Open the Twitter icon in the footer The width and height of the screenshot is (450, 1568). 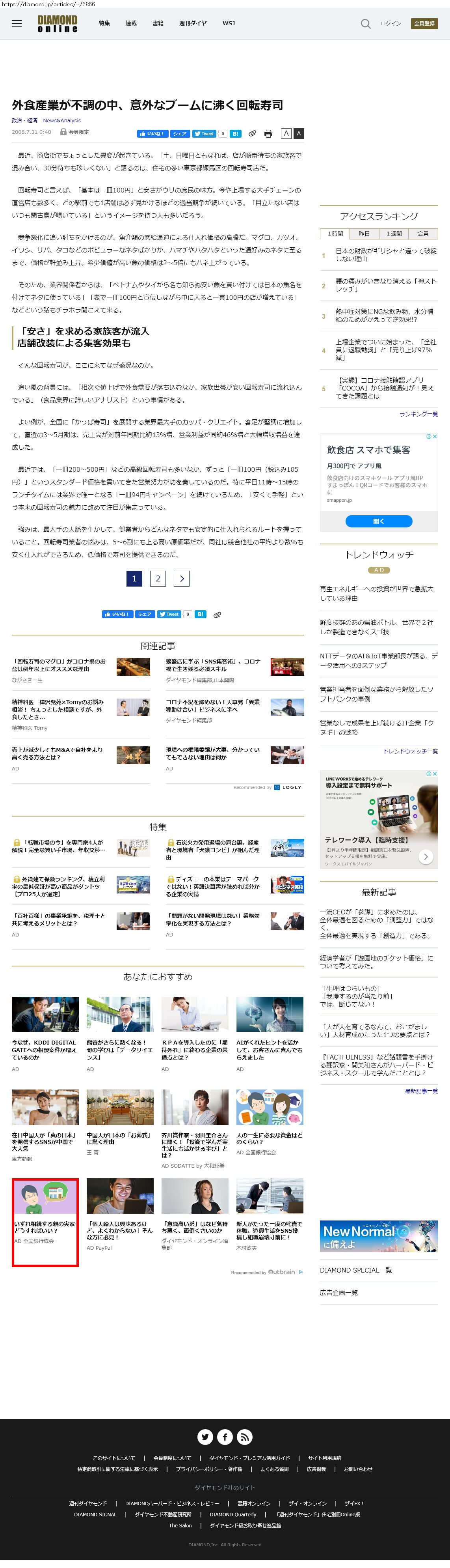tap(205, 1437)
